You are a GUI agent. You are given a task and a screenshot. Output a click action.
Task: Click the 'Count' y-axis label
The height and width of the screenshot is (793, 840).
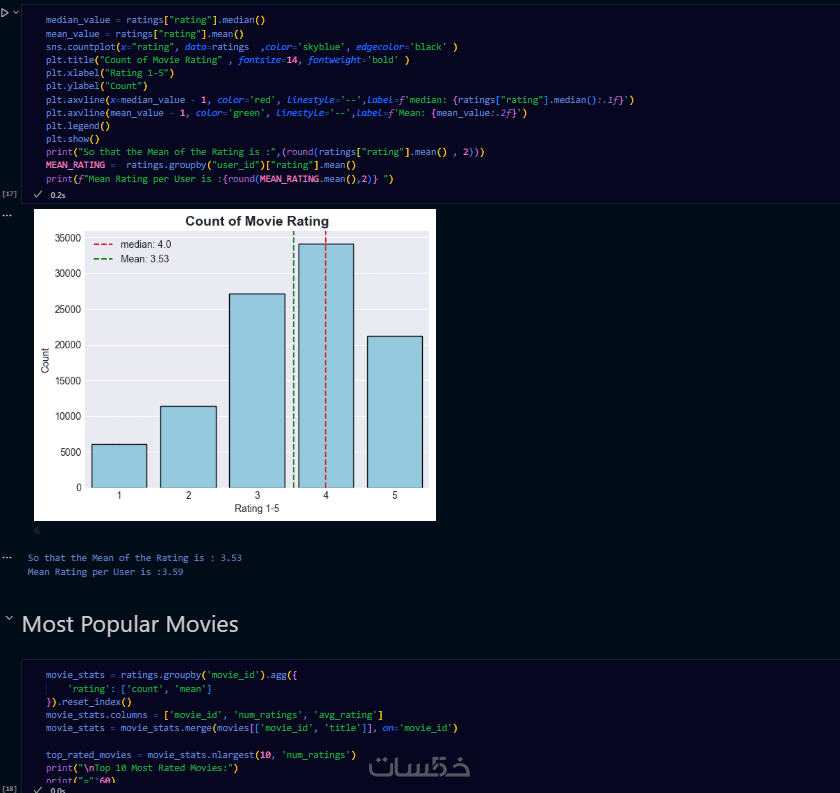point(45,360)
